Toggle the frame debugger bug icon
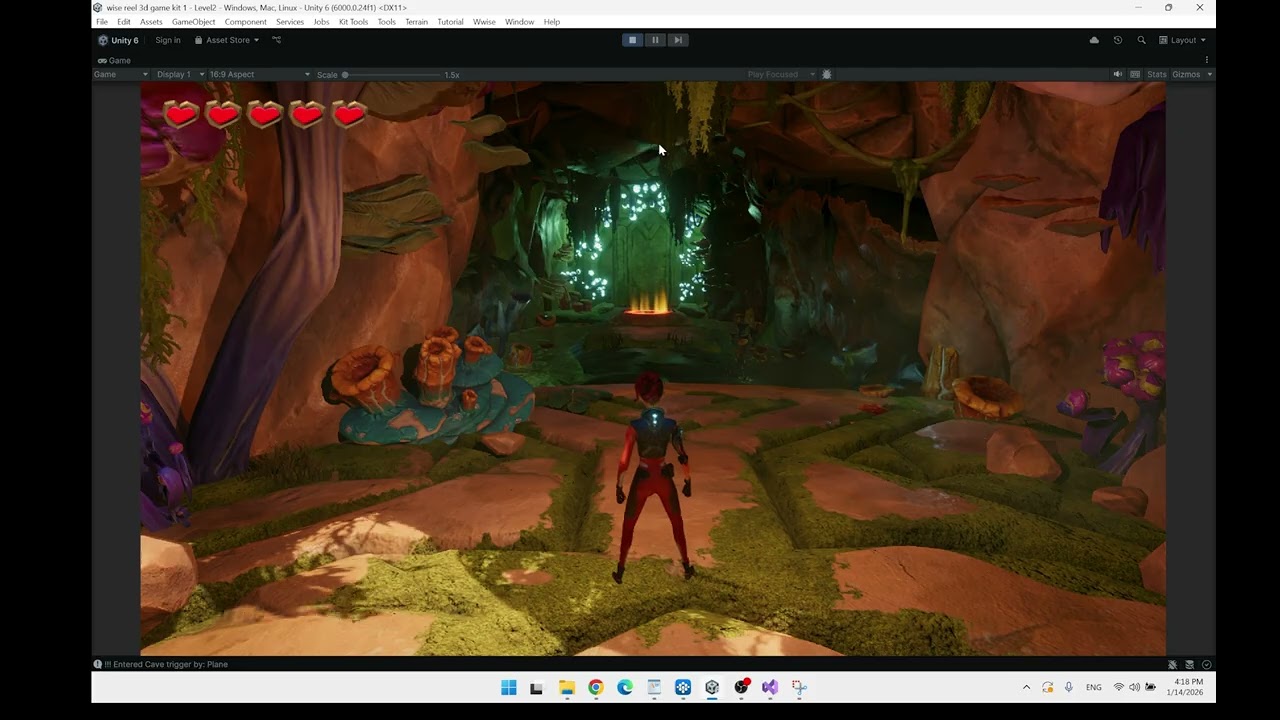Viewport: 1280px width, 720px height. [x=826, y=75]
